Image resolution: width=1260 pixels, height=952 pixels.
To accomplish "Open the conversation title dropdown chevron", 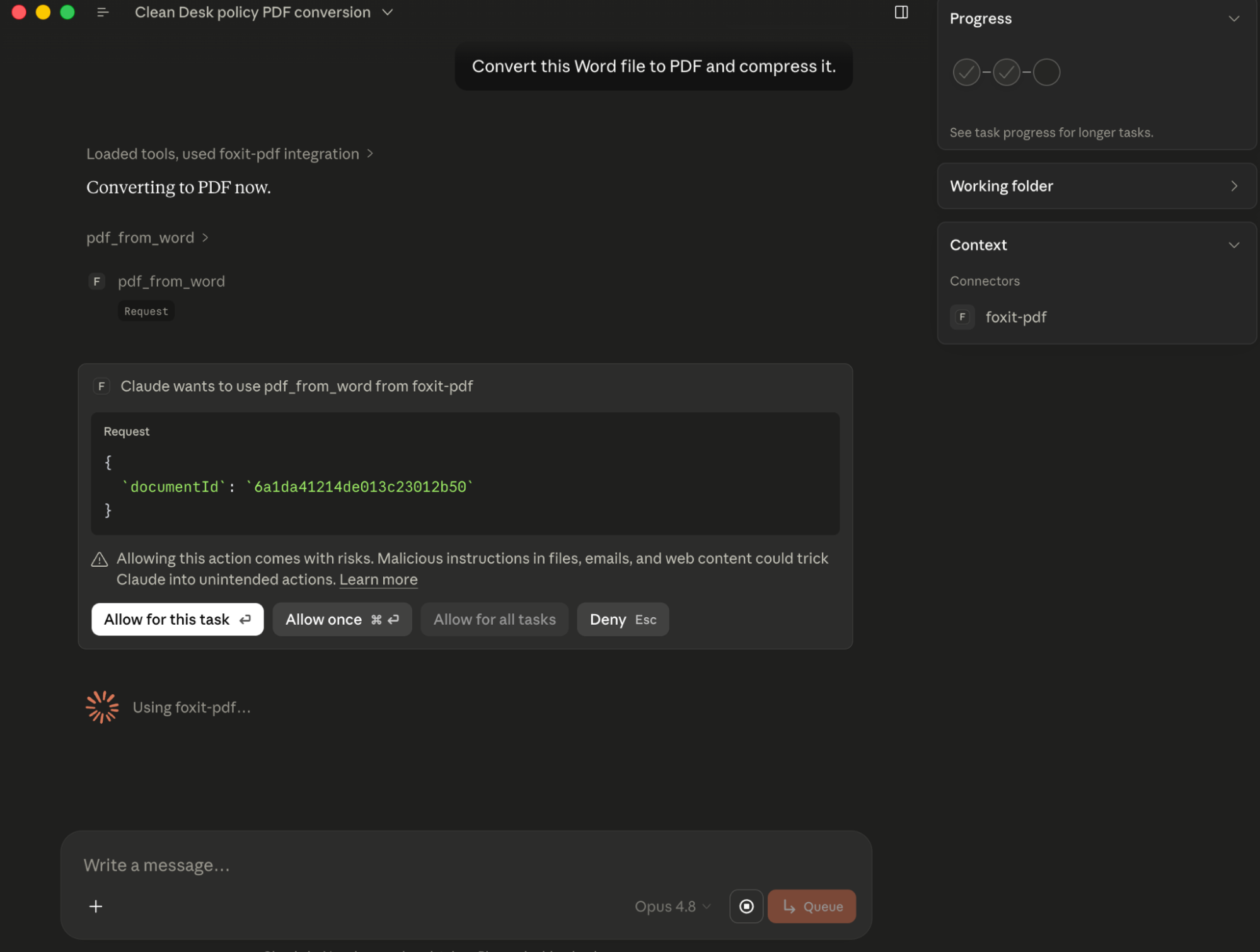I will [388, 13].
